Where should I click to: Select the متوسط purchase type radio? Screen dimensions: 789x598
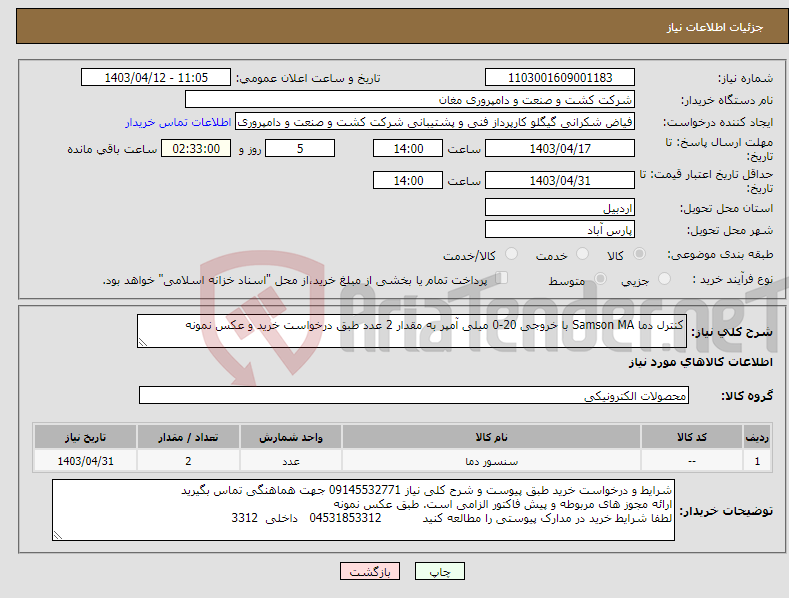click(600, 278)
